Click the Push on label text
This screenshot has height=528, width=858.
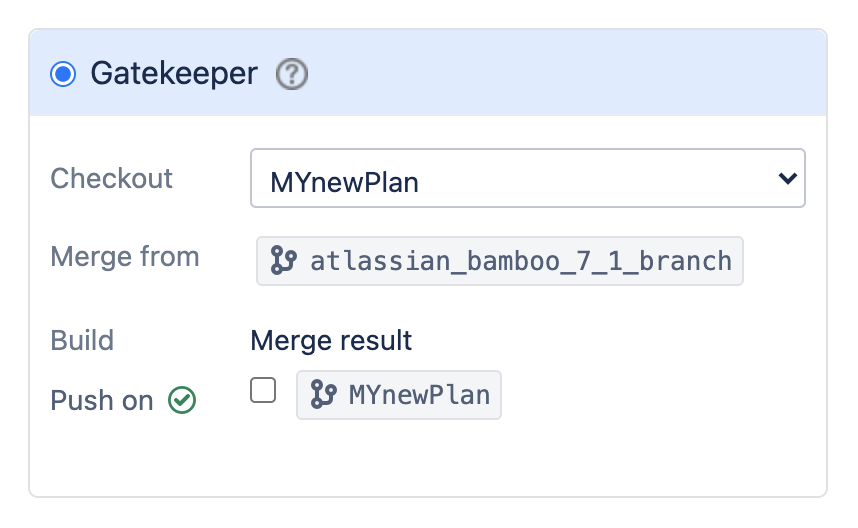point(102,400)
